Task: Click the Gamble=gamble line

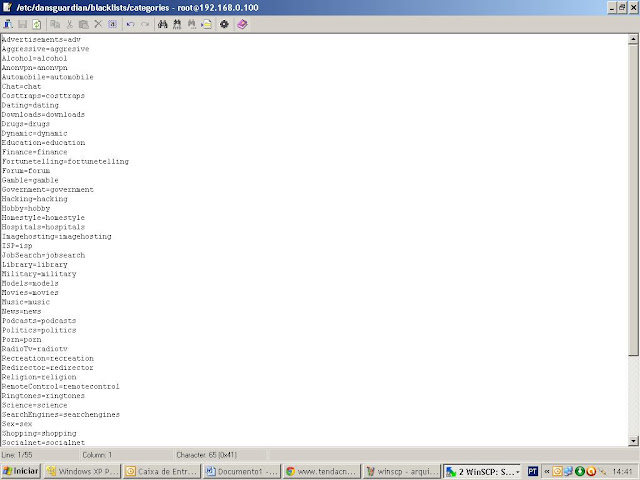Action: (x=30, y=180)
